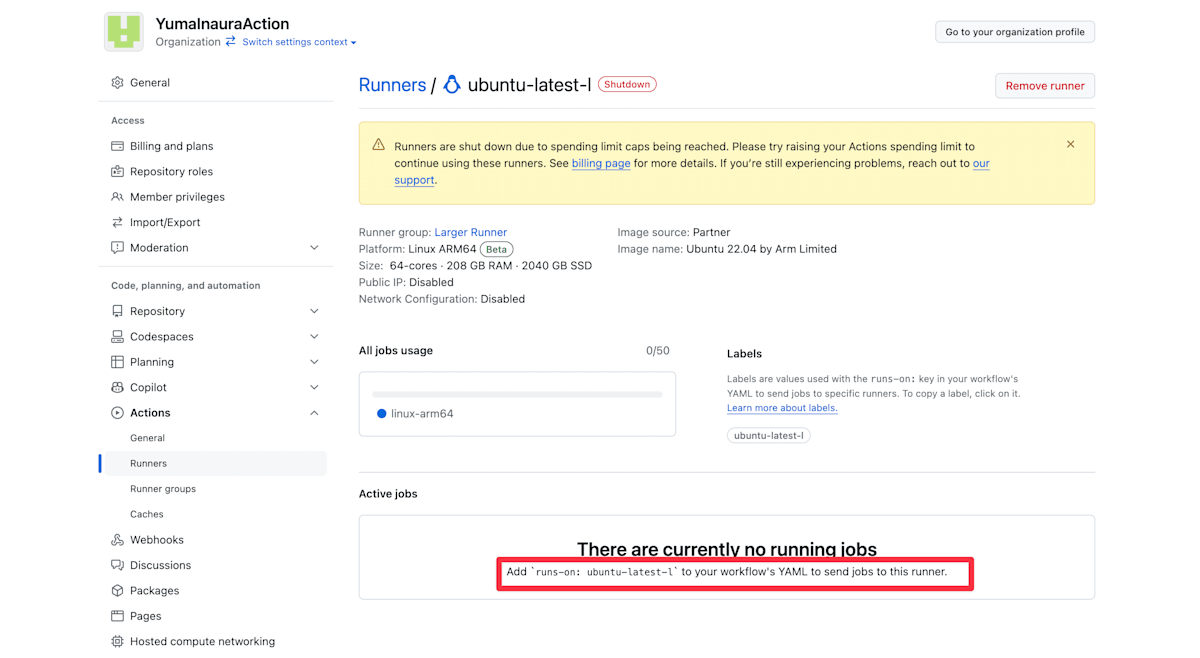Image resolution: width=1200 pixels, height=658 pixels.
Task: Click the Moderation report icon
Action: tap(117, 248)
